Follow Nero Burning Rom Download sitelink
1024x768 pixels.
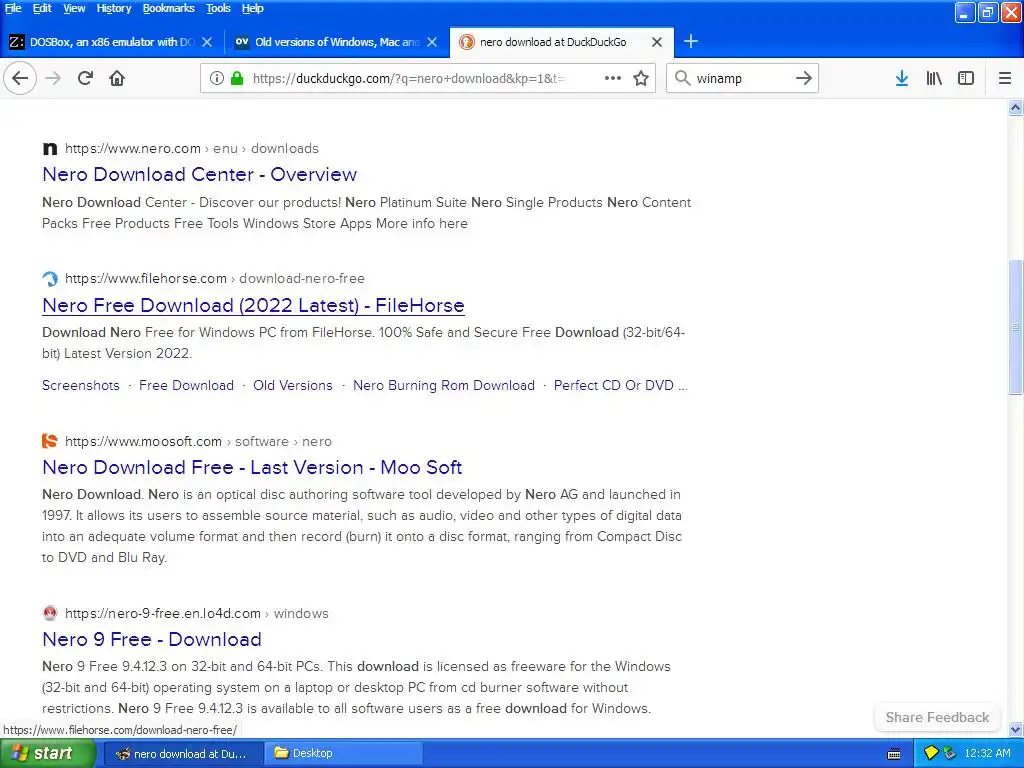[443, 385]
